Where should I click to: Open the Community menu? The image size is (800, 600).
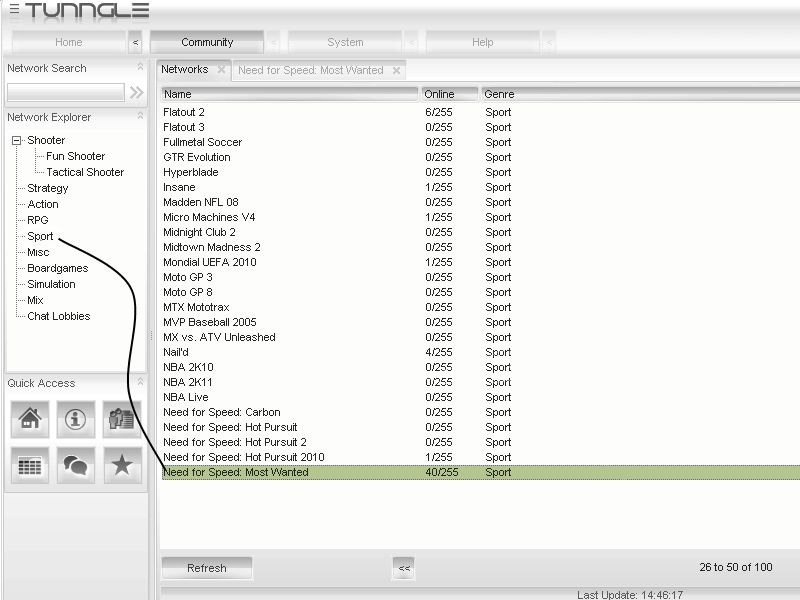[x=207, y=43]
